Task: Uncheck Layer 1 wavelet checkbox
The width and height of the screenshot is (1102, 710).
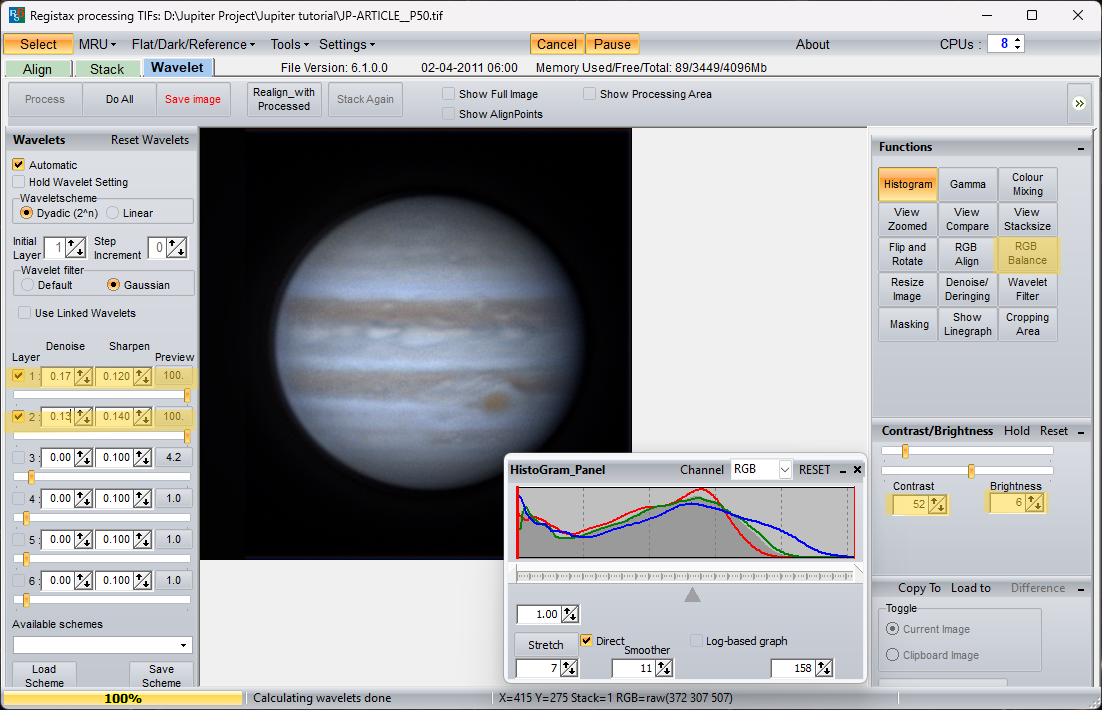Action: click(x=19, y=376)
